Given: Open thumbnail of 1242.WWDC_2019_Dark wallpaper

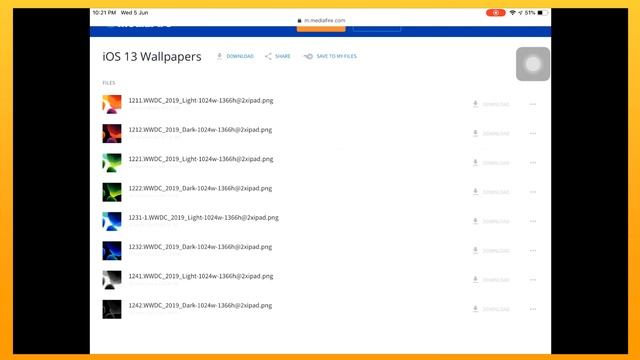Looking at the screenshot, I should click(x=112, y=309).
